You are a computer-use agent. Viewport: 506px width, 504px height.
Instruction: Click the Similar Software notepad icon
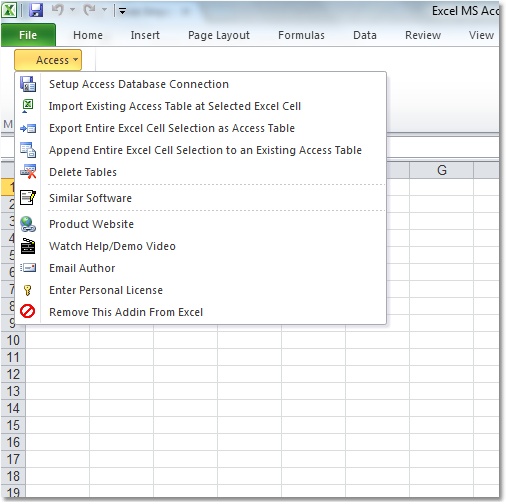click(28, 198)
